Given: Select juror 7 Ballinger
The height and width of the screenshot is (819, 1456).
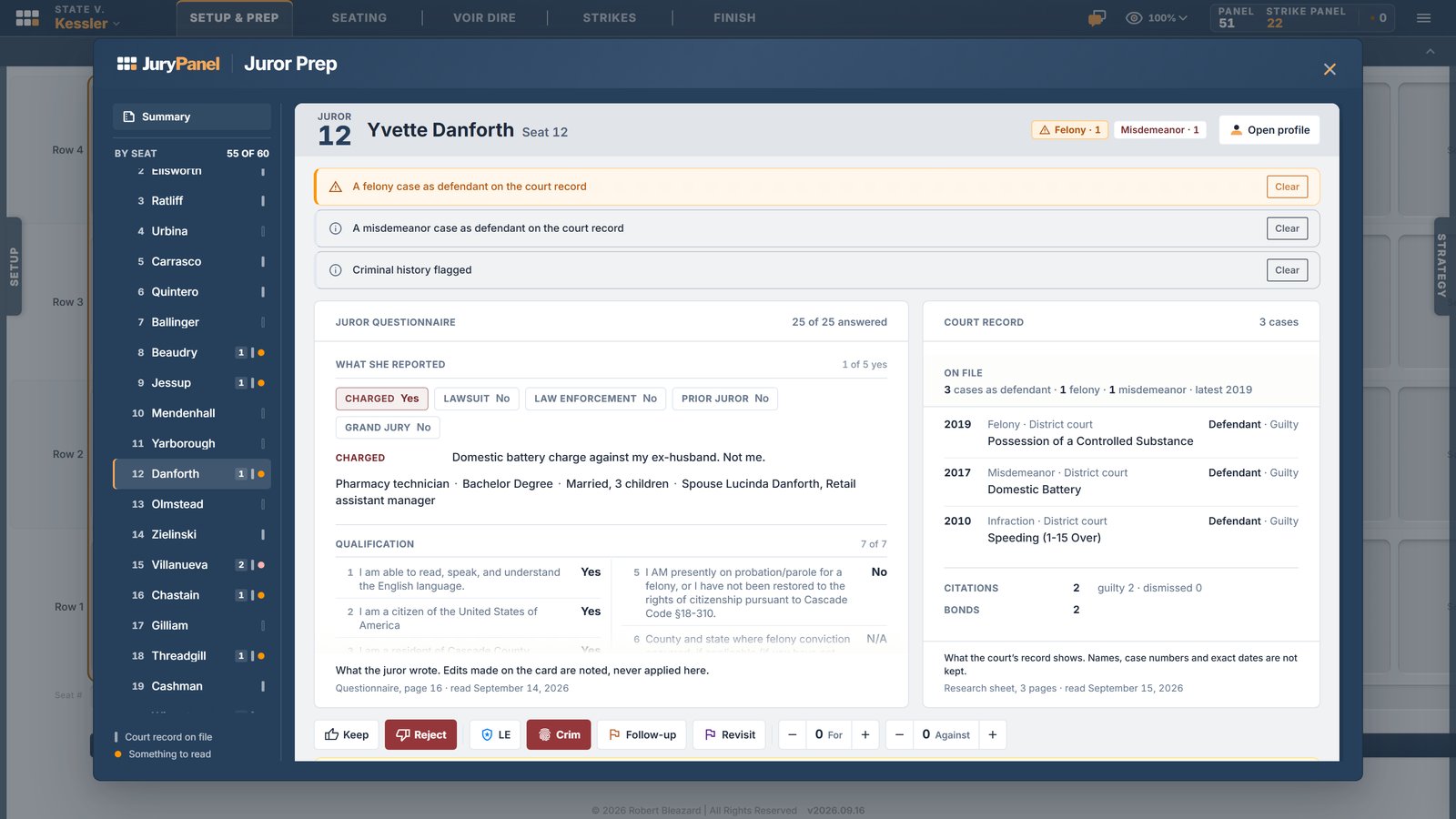Looking at the screenshot, I should [x=192, y=322].
